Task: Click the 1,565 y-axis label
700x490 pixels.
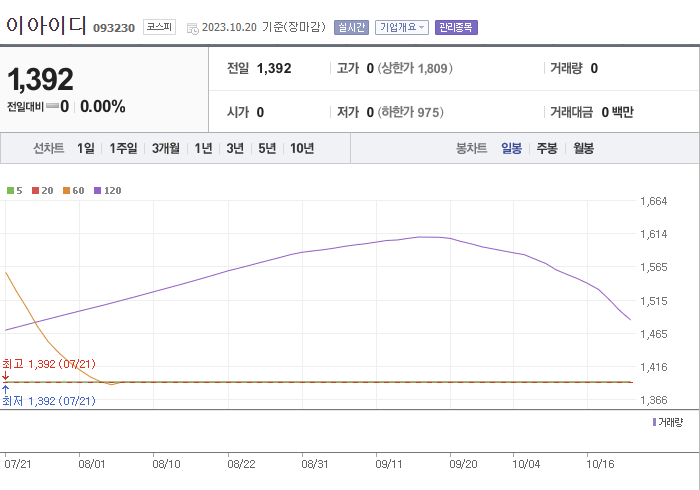Action: [654, 267]
